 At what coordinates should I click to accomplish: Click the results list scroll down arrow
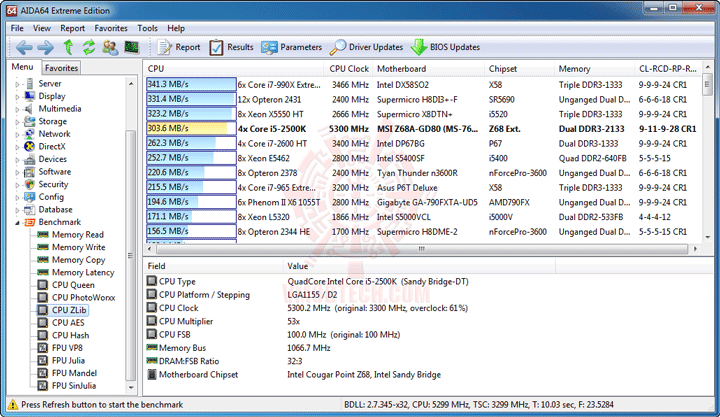tap(707, 237)
